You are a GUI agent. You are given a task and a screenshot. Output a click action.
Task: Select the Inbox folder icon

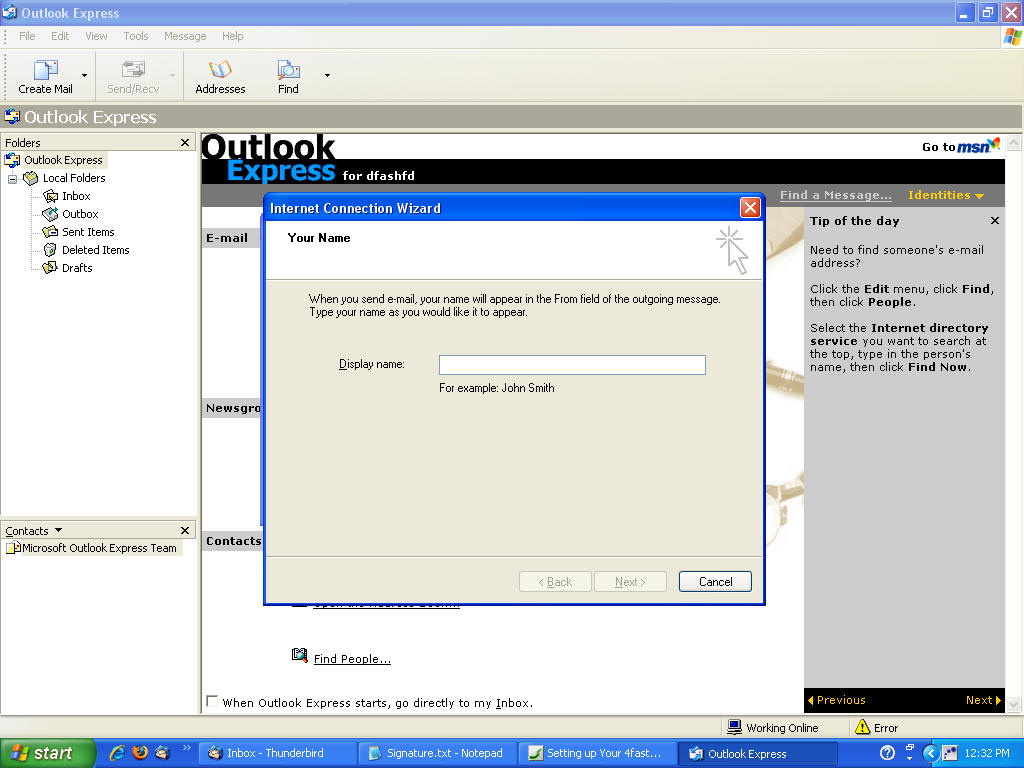point(50,196)
